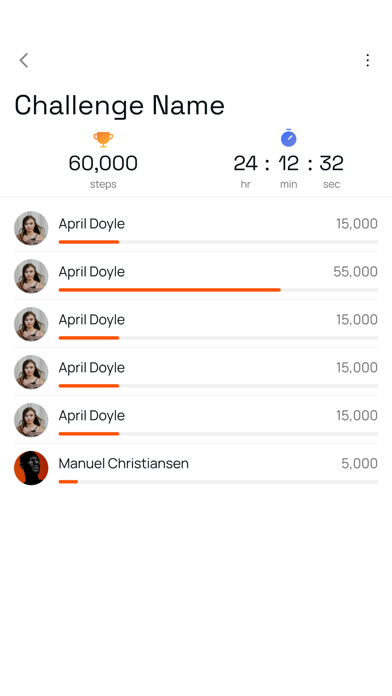Tap the 55,000 step count
Viewport: 392px width, 696px height.
click(355, 272)
